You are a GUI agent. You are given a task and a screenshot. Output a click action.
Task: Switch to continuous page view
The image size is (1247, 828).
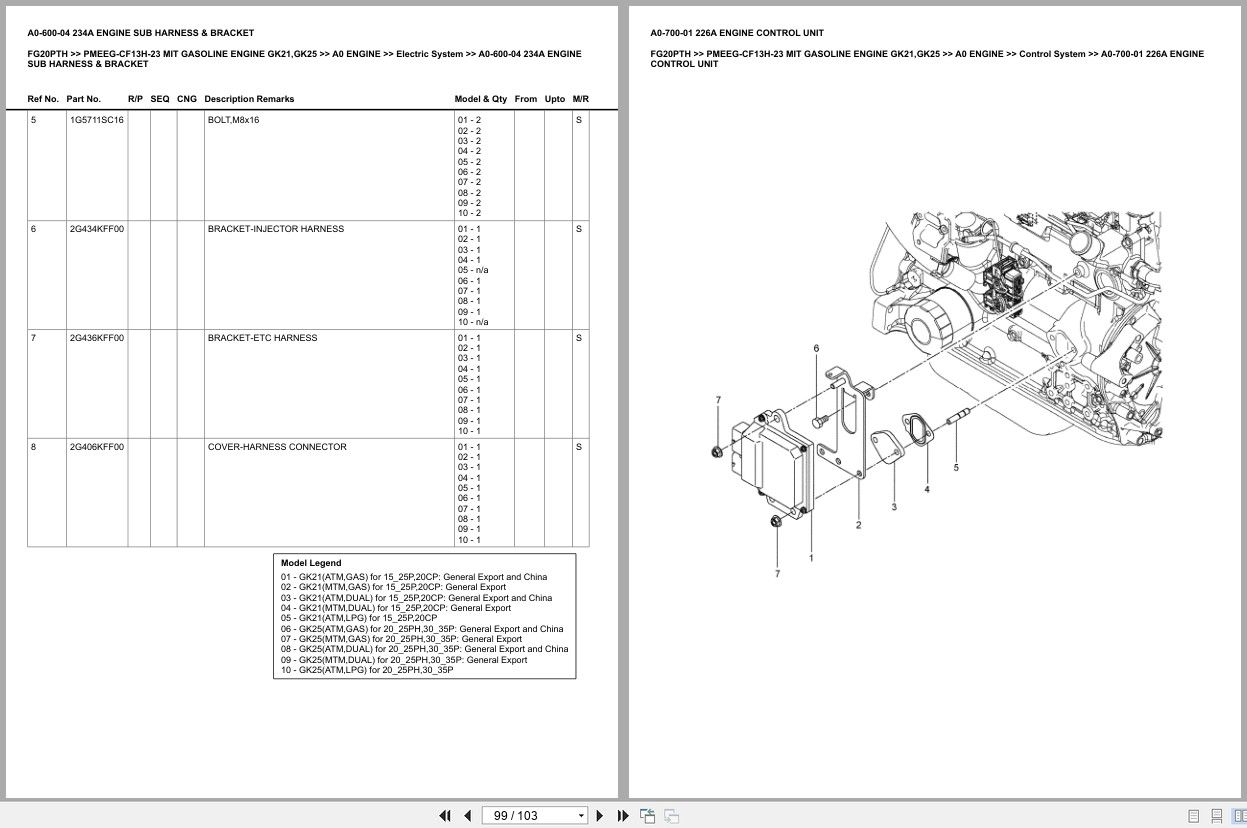coord(1217,816)
